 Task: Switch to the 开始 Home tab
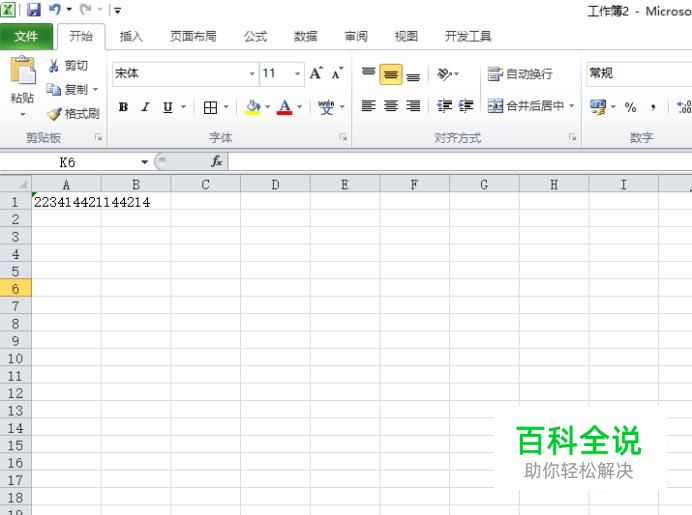(x=81, y=36)
